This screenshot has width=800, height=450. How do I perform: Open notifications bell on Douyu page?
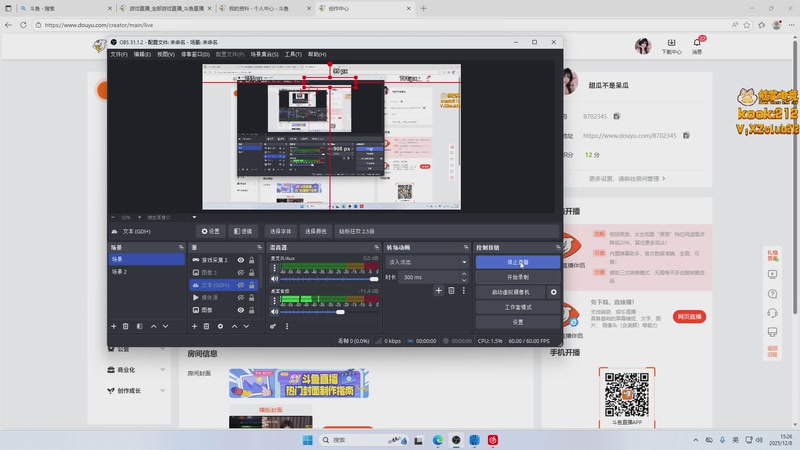pyautogui.click(x=697, y=42)
